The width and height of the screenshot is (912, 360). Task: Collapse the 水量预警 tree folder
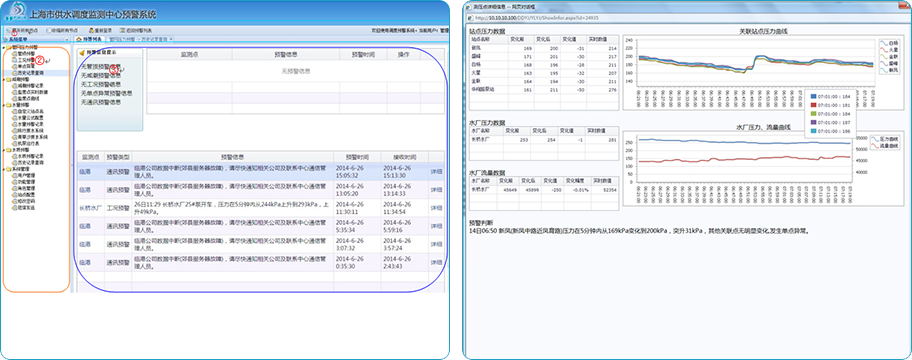3,105
